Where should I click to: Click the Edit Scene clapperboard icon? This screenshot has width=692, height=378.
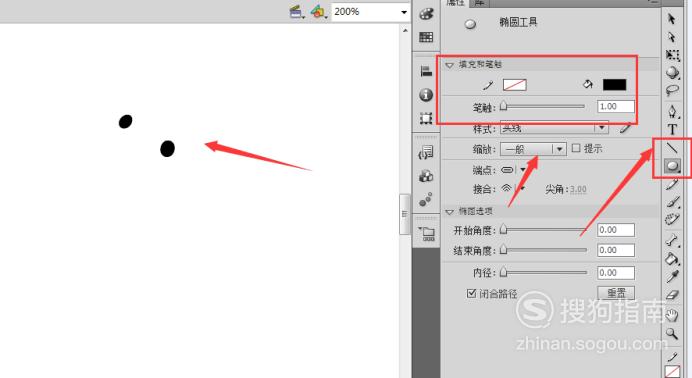297,12
